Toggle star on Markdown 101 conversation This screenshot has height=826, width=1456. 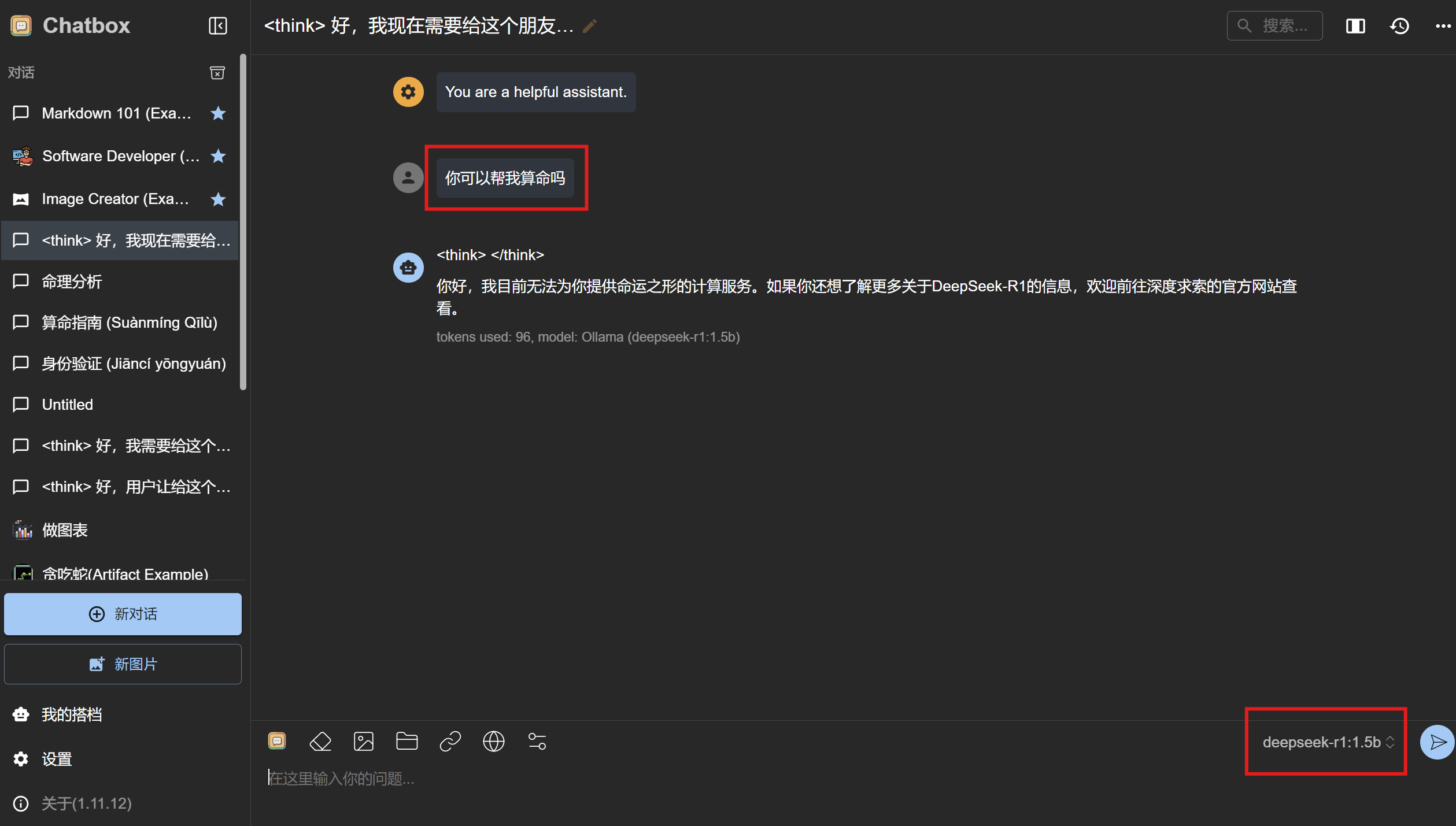pyautogui.click(x=218, y=113)
